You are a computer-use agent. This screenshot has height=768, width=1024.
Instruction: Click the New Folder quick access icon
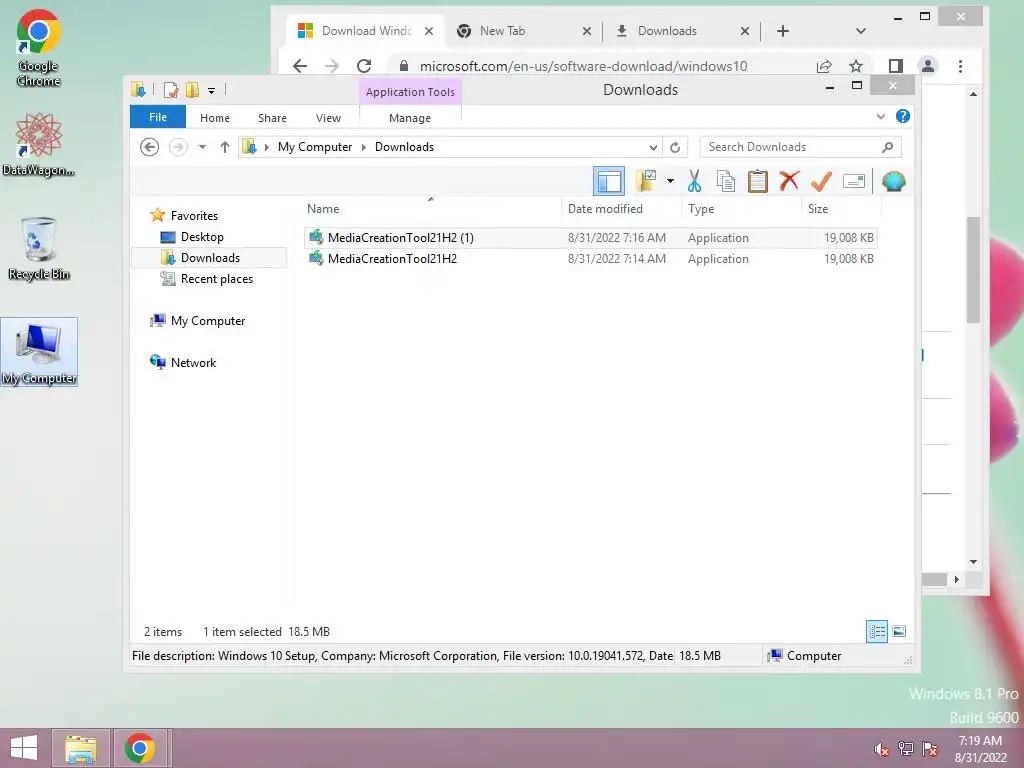193,90
